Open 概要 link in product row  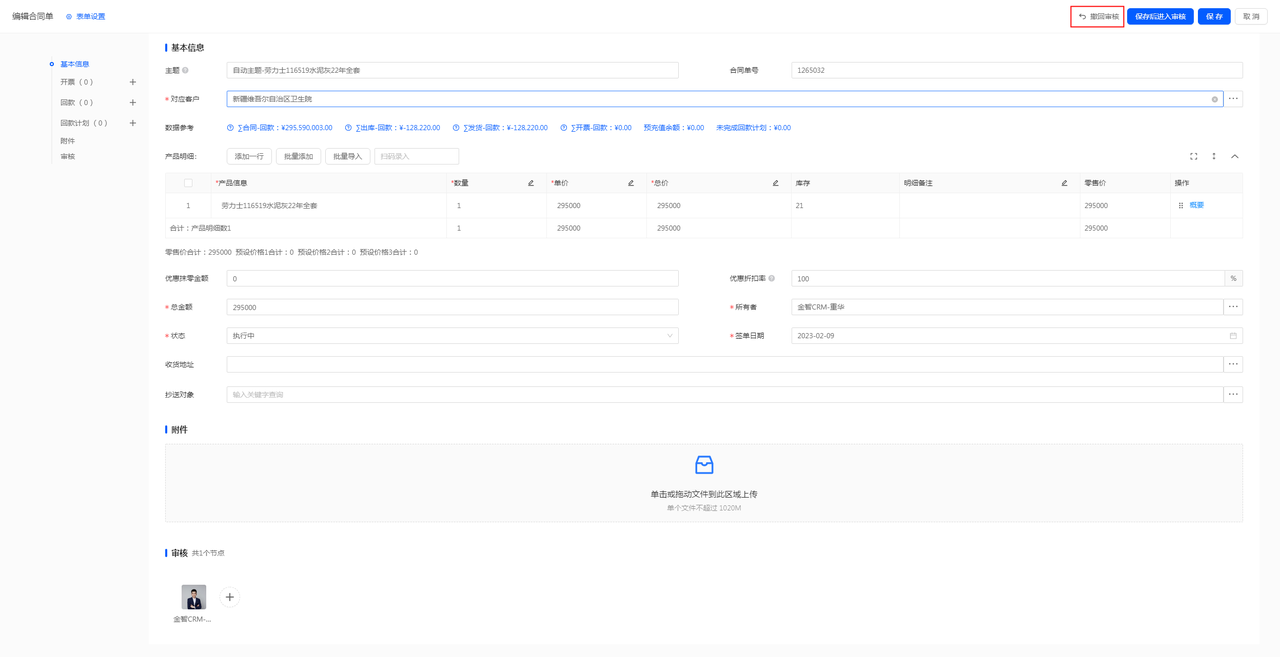pos(1197,205)
